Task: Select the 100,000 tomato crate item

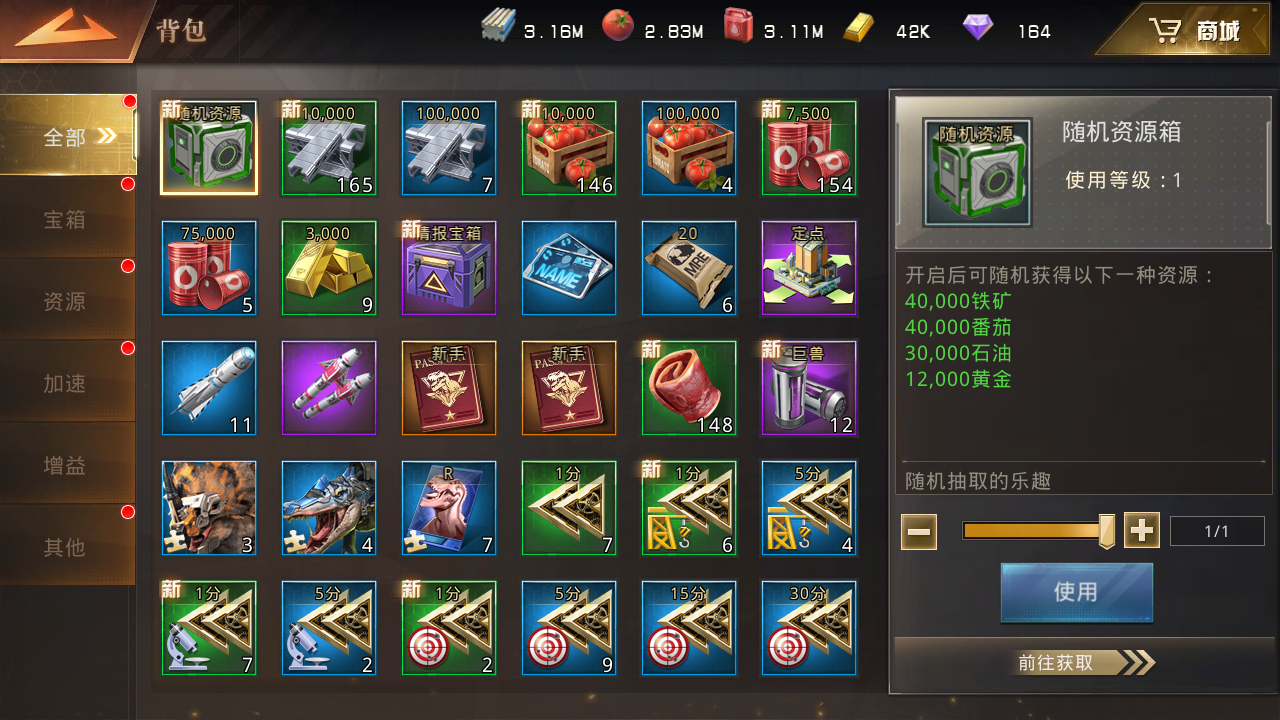Action: pos(689,148)
